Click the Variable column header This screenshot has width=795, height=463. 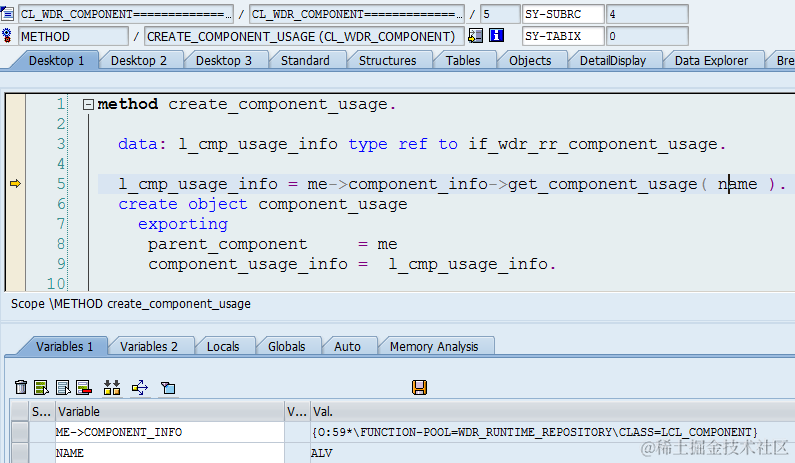point(169,411)
